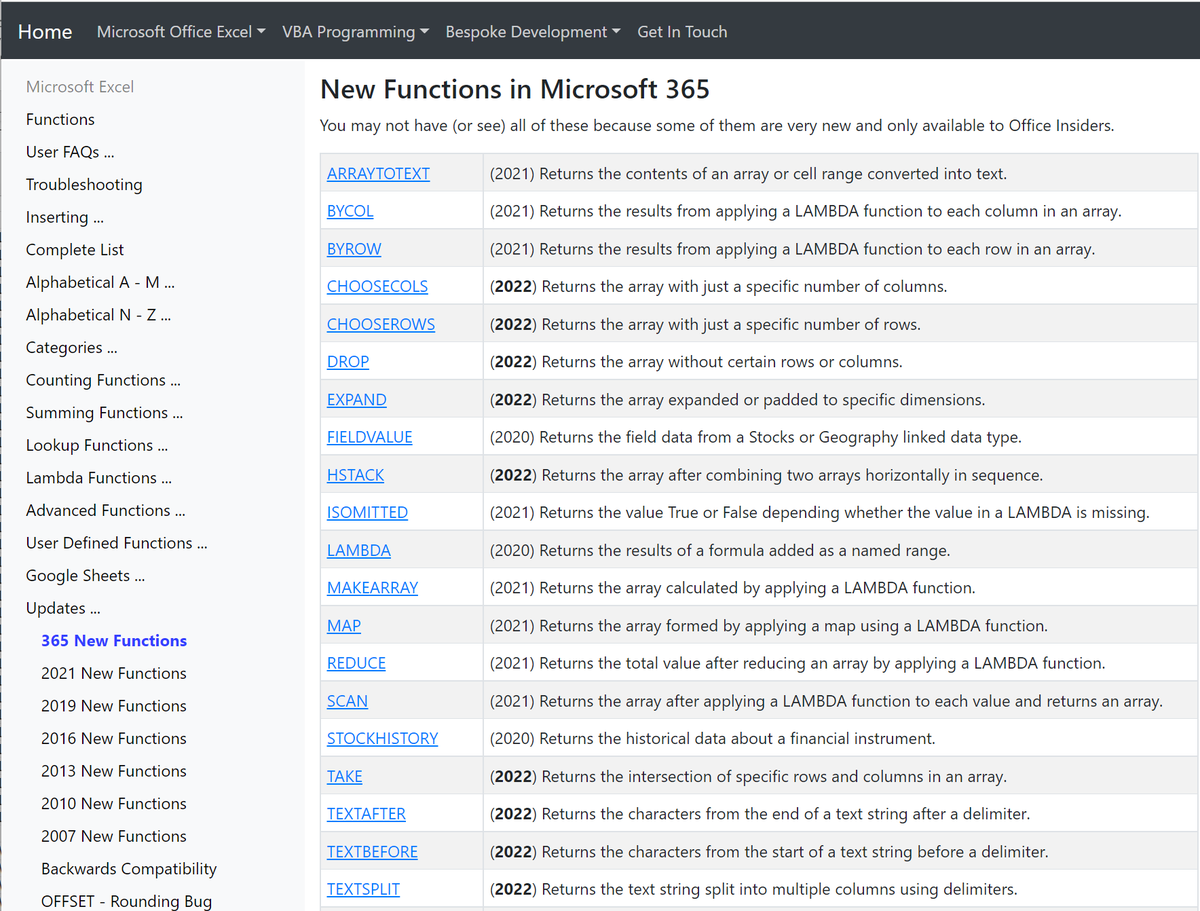Image resolution: width=1200 pixels, height=911 pixels.
Task: Open the STOCKHISTORY function link
Action: tap(383, 738)
